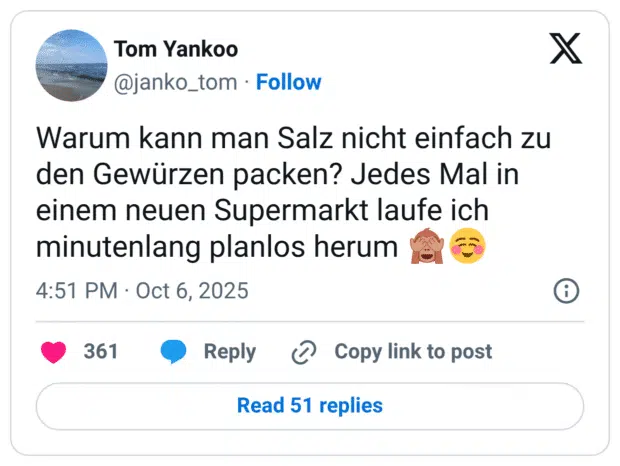This screenshot has width=620, height=466.
Task: Open the 4:51 PM timestamp link
Action: pos(77,291)
